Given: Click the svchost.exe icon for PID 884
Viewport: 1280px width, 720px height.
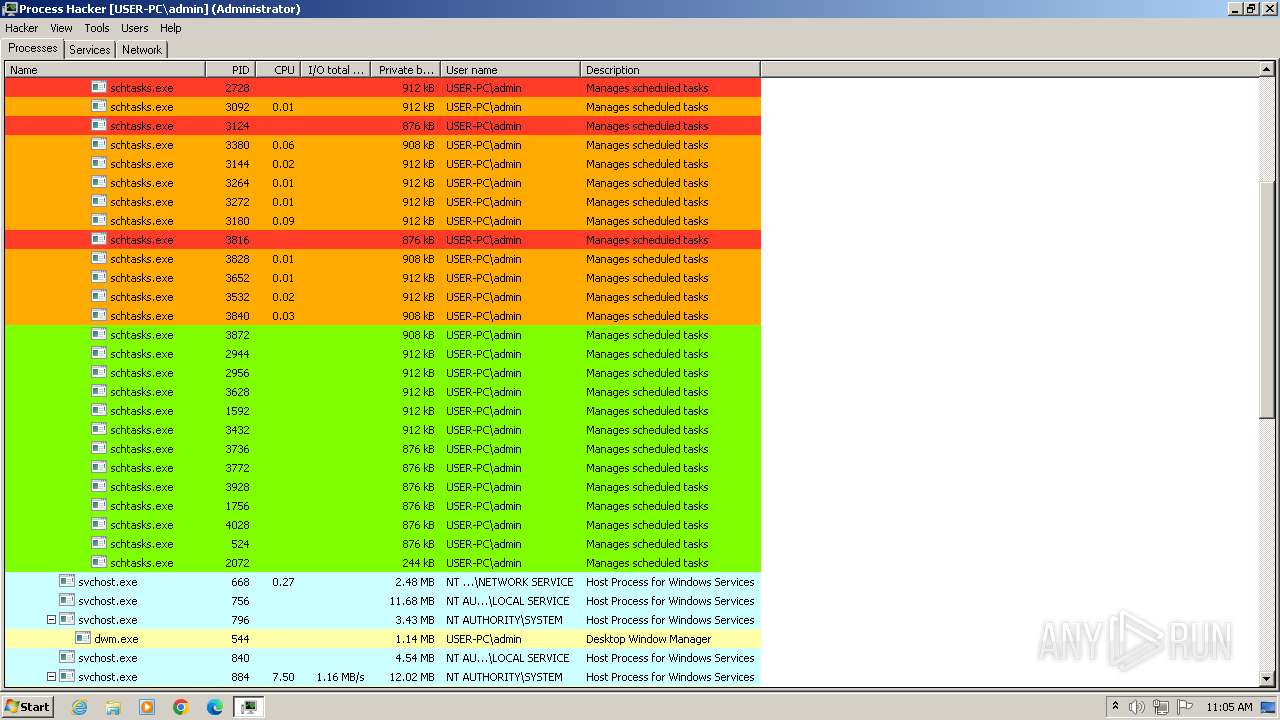Looking at the screenshot, I should tap(67, 676).
